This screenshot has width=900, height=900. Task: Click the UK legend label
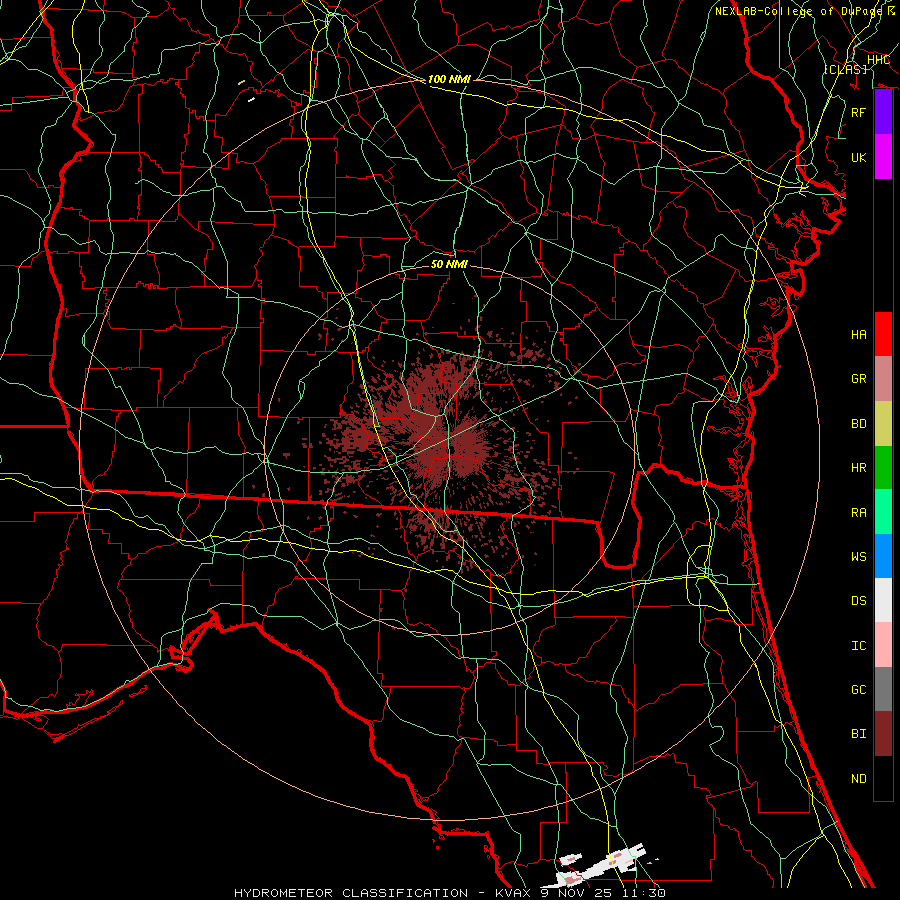(859, 157)
